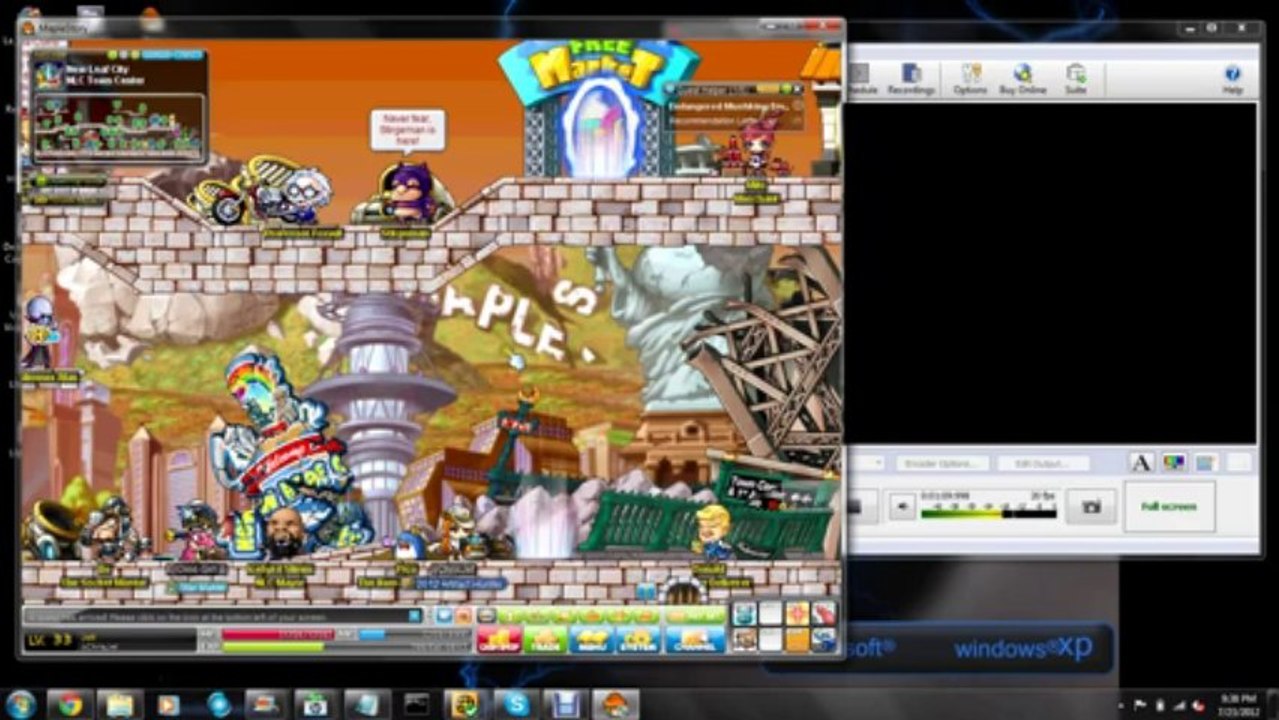Switch to MapleStory via mushroom taskbar icon
The image size is (1279, 720).
pyautogui.click(x=616, y=704)
